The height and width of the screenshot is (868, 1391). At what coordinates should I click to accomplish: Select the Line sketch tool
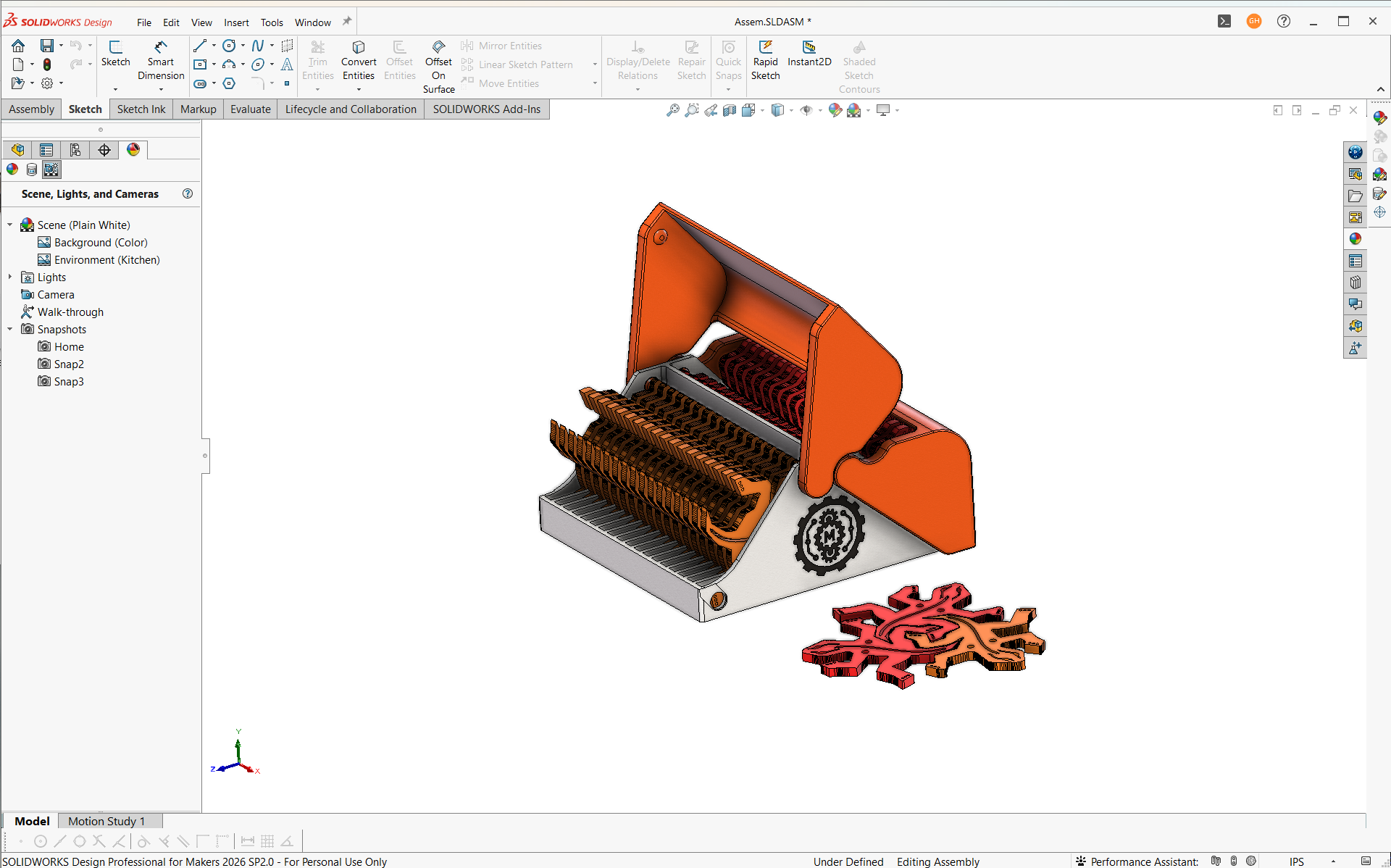point(200,46)
